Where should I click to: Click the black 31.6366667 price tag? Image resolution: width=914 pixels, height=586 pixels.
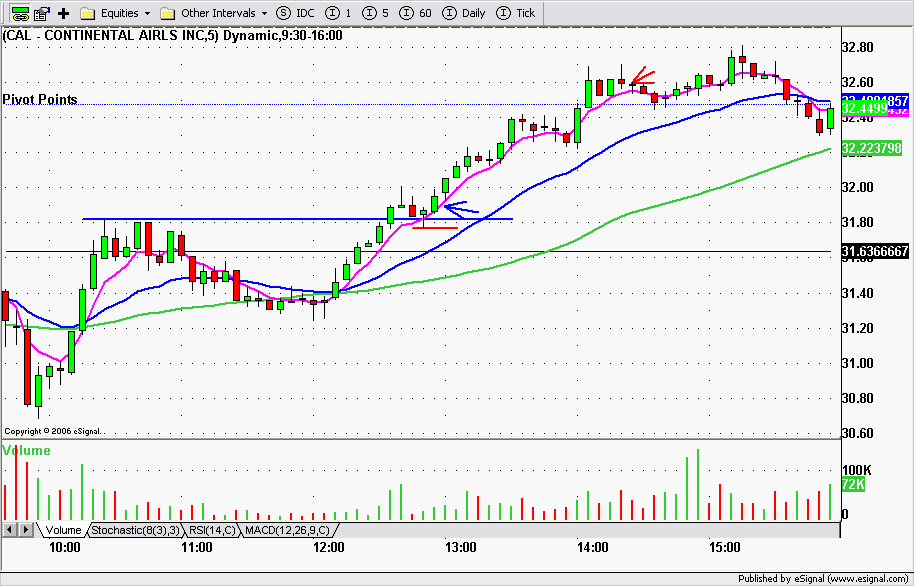[x=876, y=251]
